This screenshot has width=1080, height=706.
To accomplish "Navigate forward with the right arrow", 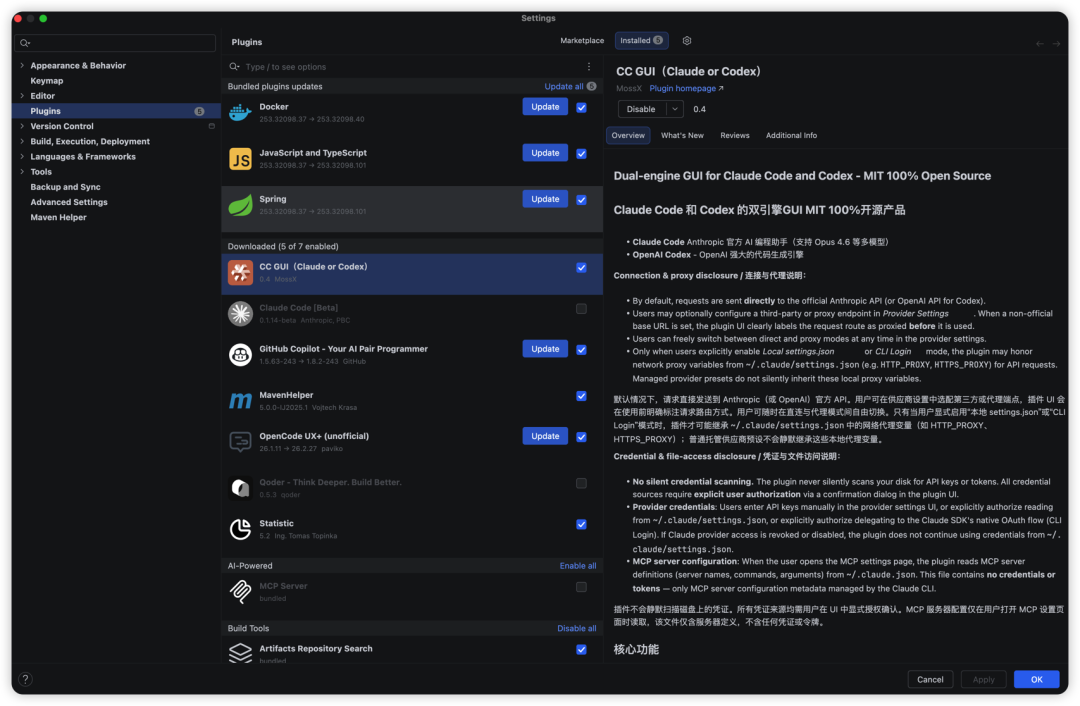I will 1056,43.
